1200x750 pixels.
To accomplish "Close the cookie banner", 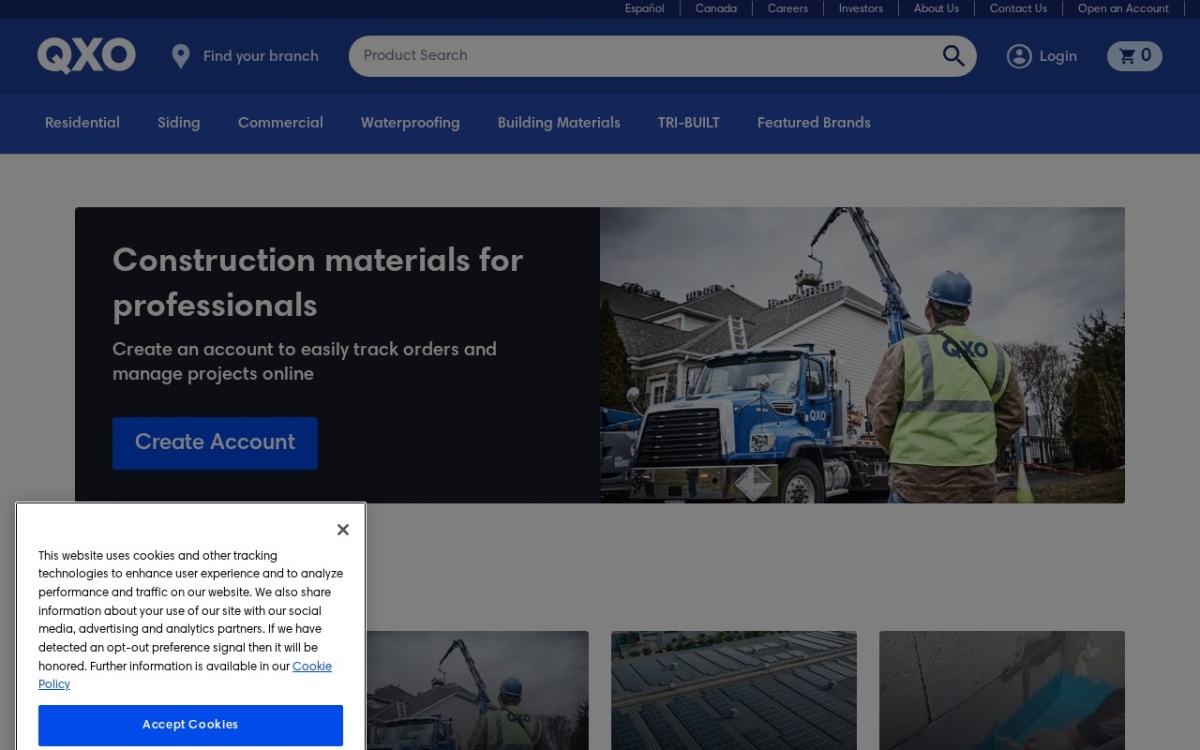I will click(x=343, y=530).
